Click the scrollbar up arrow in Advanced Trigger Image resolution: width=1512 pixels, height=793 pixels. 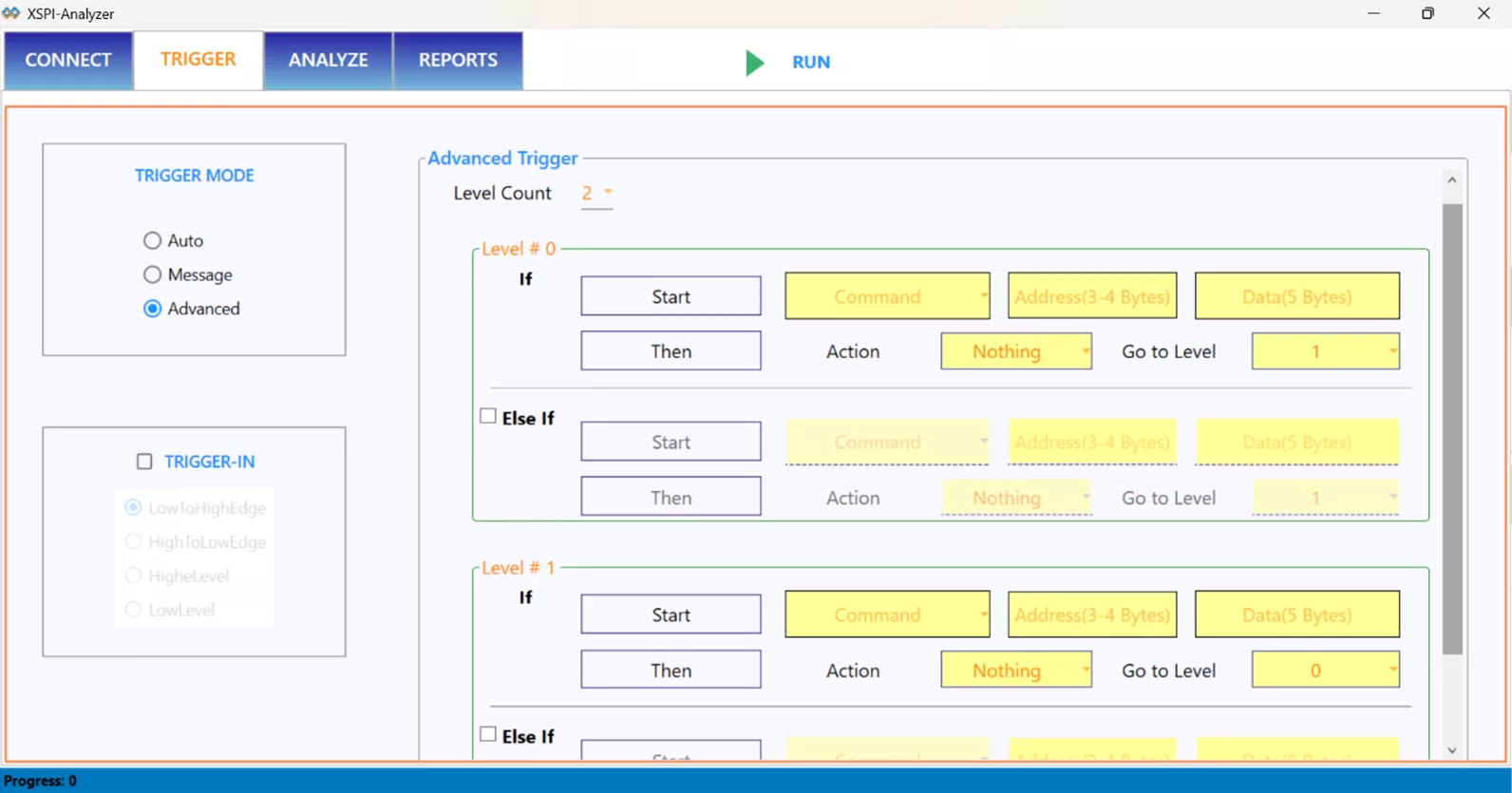click(x=1451, y=180)
